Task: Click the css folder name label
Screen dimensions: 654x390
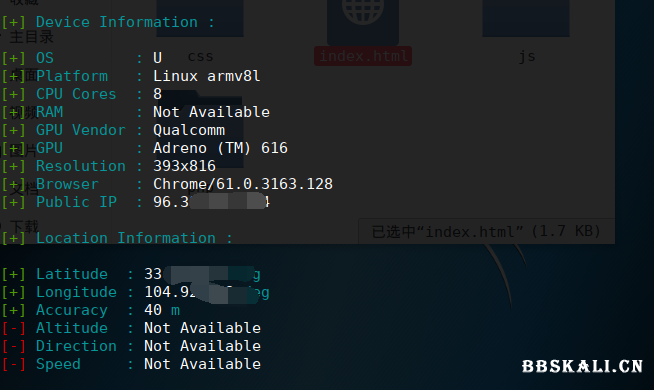Action: tap(201, 56)
